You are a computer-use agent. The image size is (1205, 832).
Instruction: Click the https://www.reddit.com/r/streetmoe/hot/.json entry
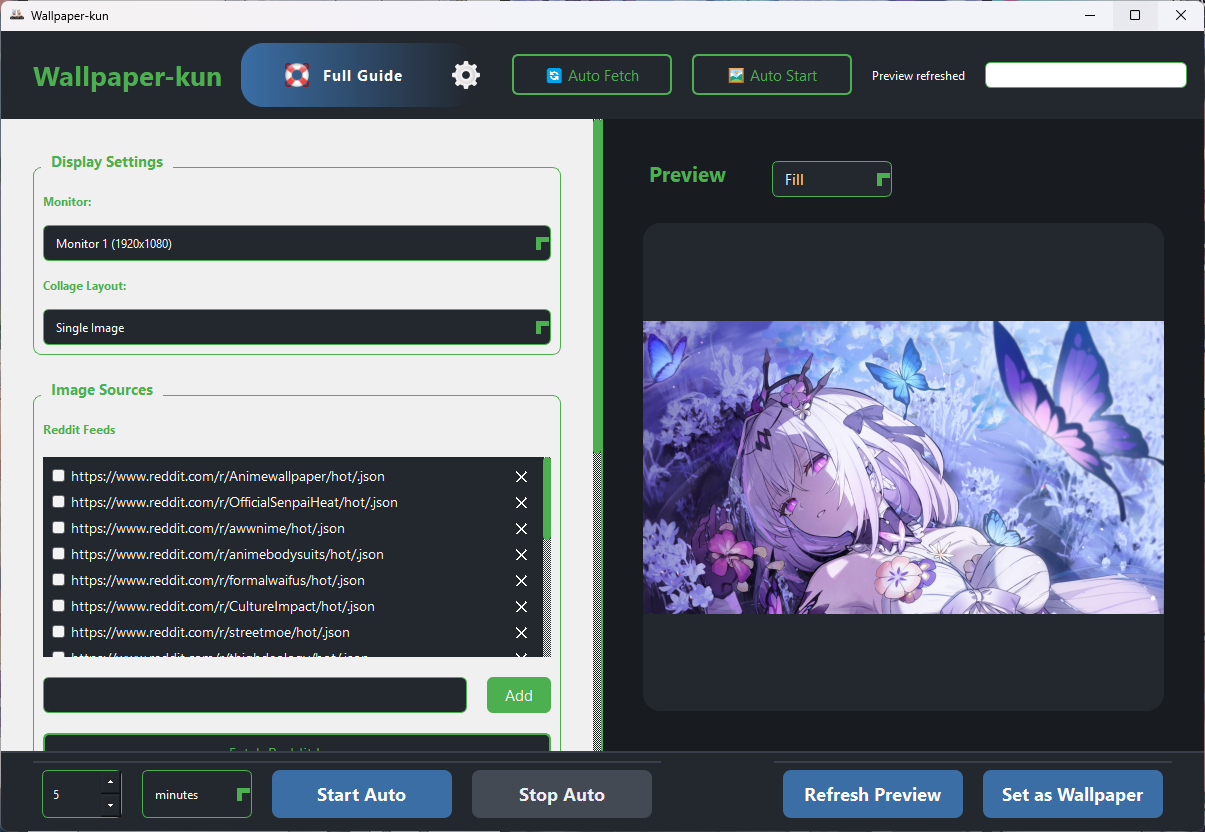pyautogui.click(x=210, y=632)
